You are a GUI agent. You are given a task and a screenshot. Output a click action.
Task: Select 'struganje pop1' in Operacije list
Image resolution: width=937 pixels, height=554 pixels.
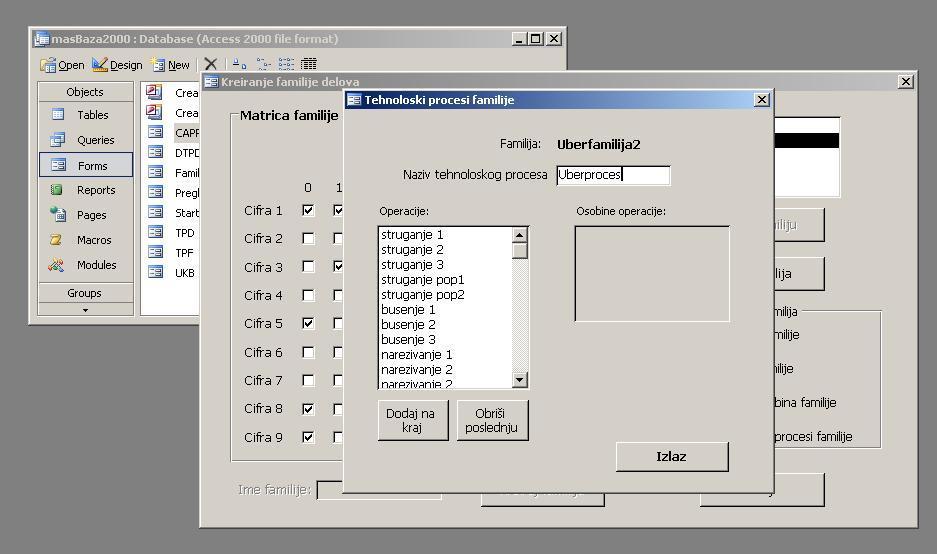click(445, 280)
